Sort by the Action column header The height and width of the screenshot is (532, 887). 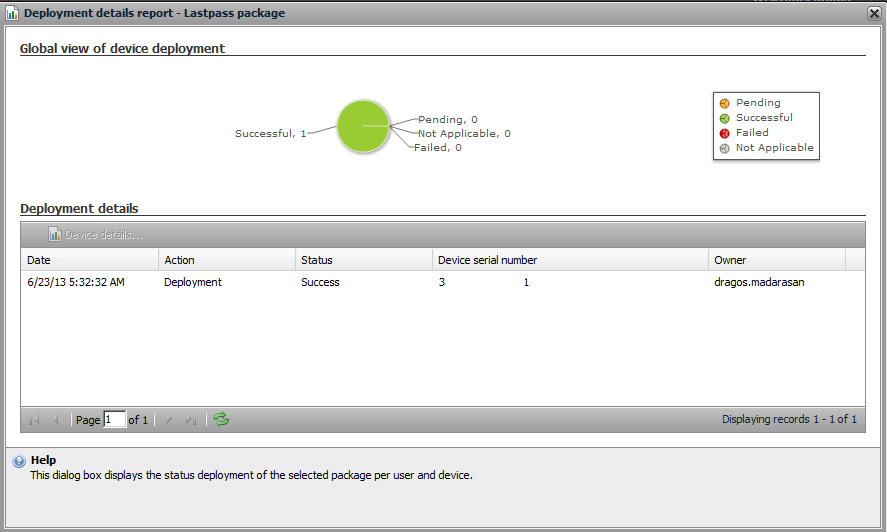(x=226, y=260)
